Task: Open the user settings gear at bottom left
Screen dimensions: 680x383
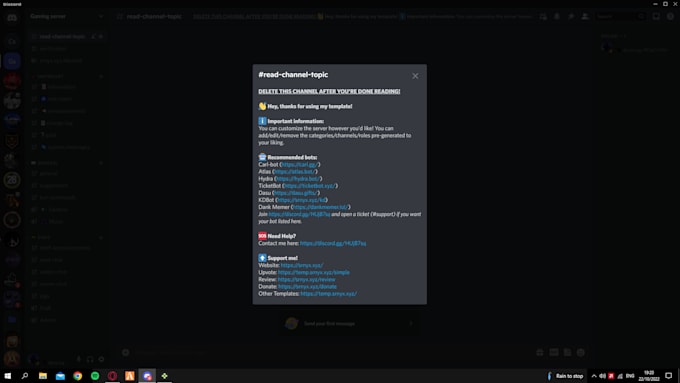Action: 101,359
